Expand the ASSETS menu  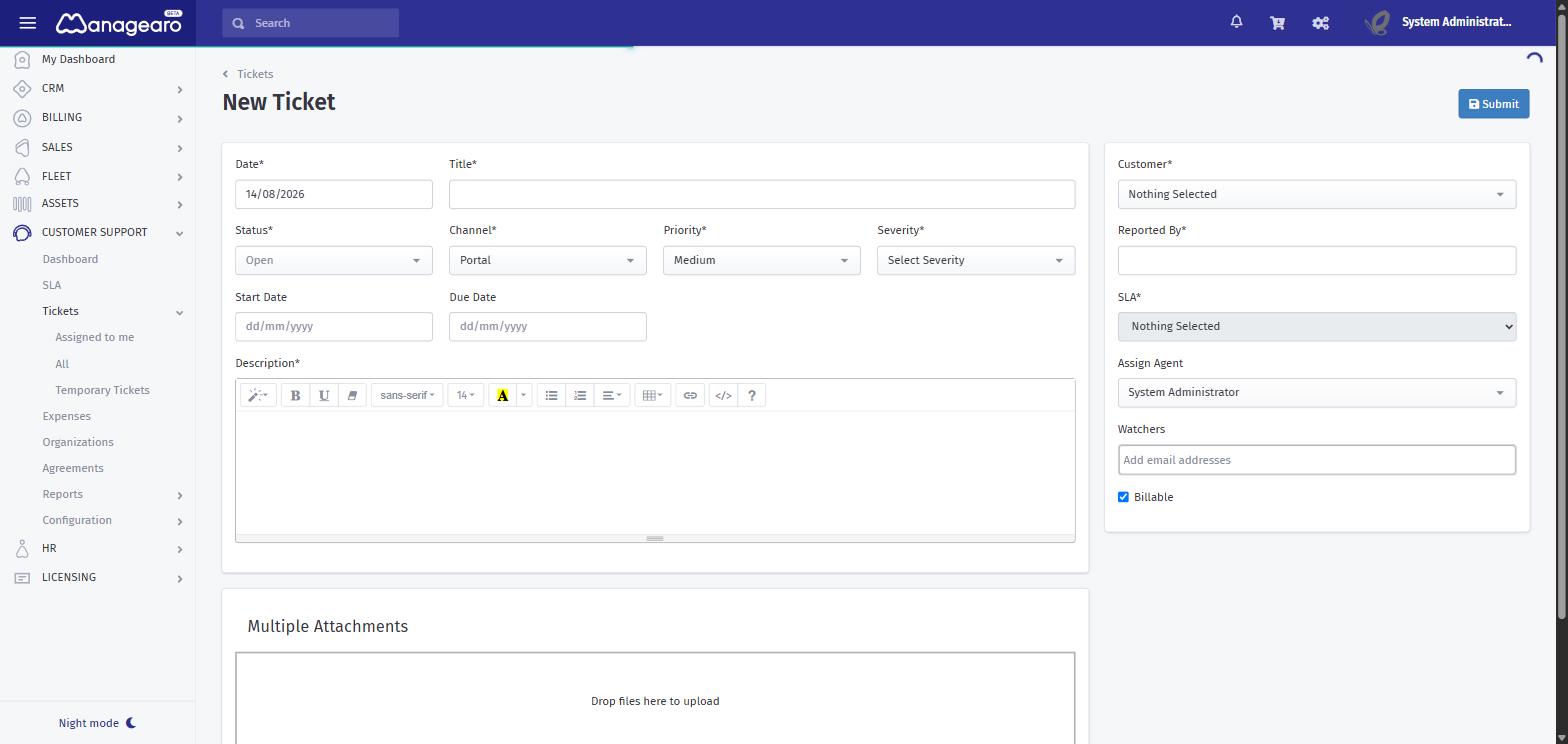click(x=180, y=205)
